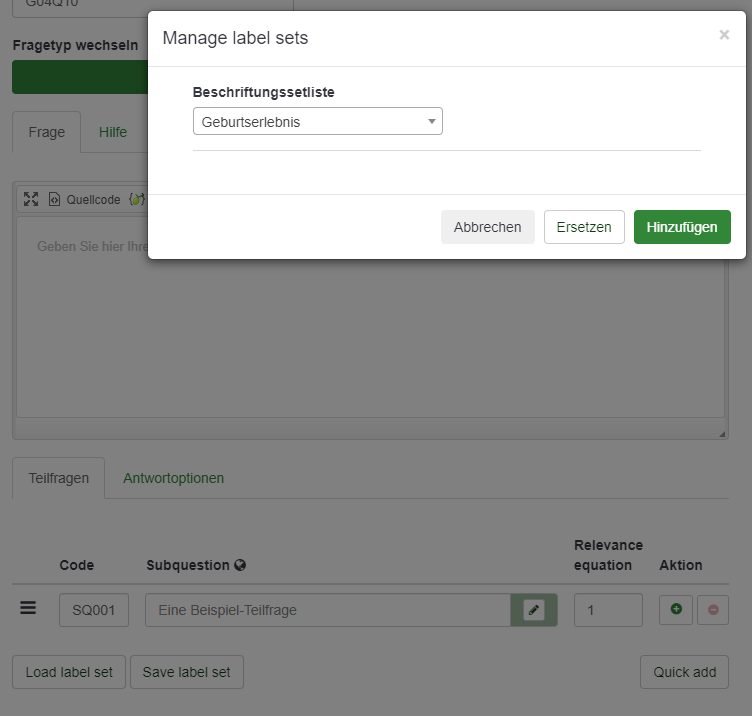Image resolution: width=752 pixels, height=716 pixels.
Task: Click the editor maximize icon
Action: click(x=31, y=199)
